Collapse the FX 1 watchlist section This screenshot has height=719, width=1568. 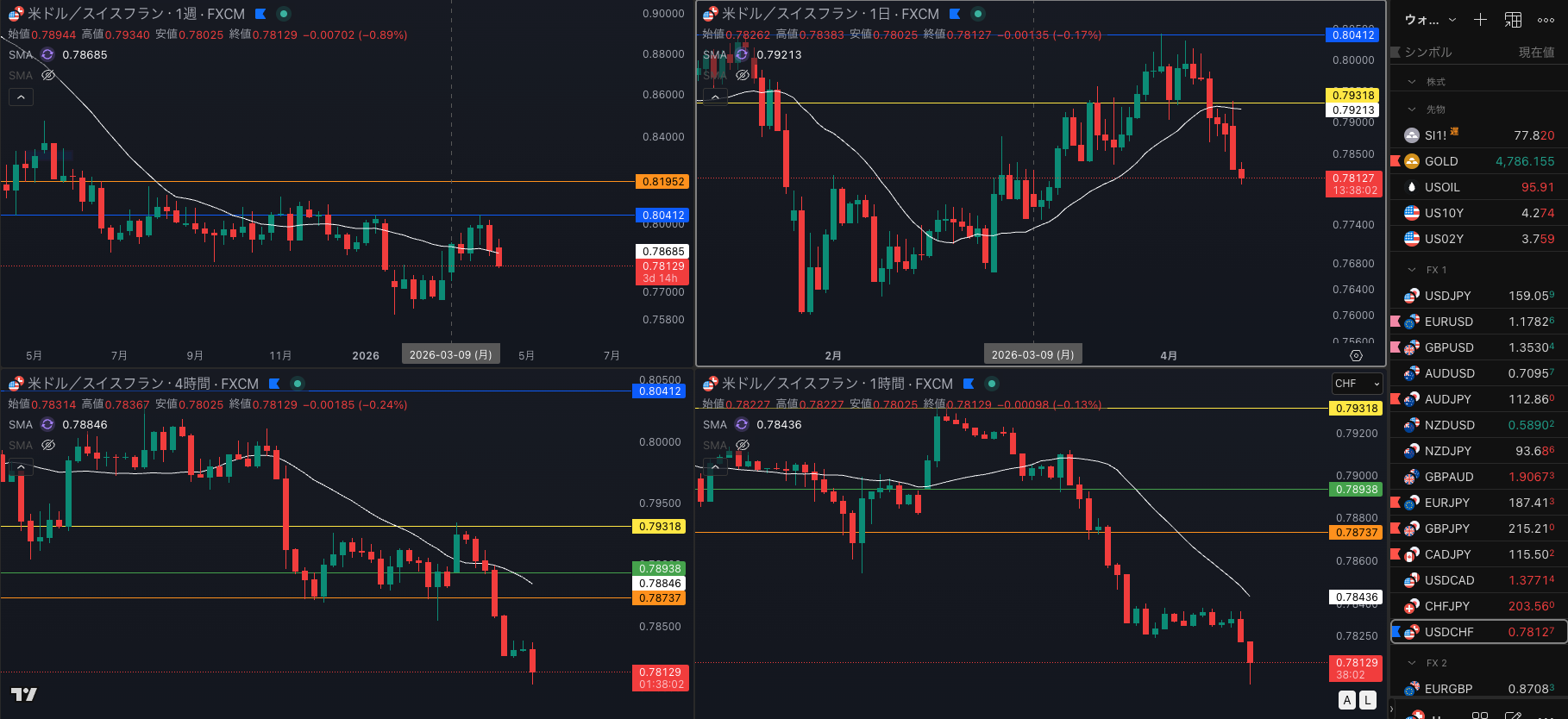(1412, 270)
